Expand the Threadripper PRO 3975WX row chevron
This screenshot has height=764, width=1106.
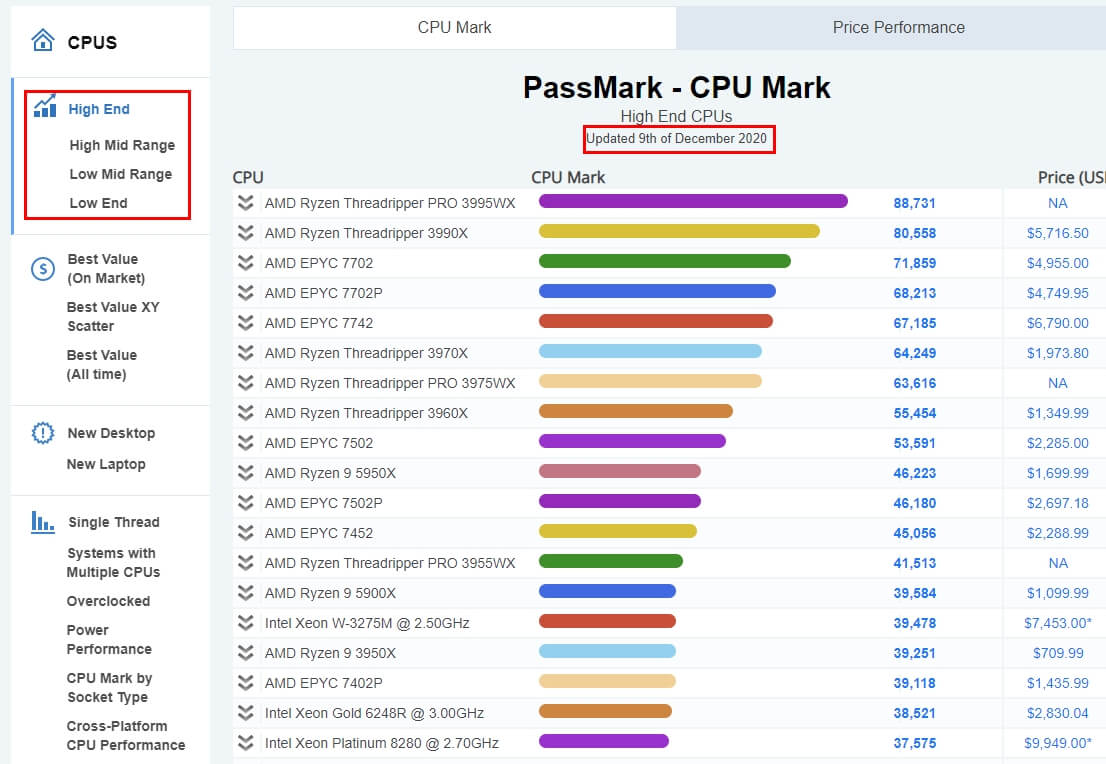point(245,383)
